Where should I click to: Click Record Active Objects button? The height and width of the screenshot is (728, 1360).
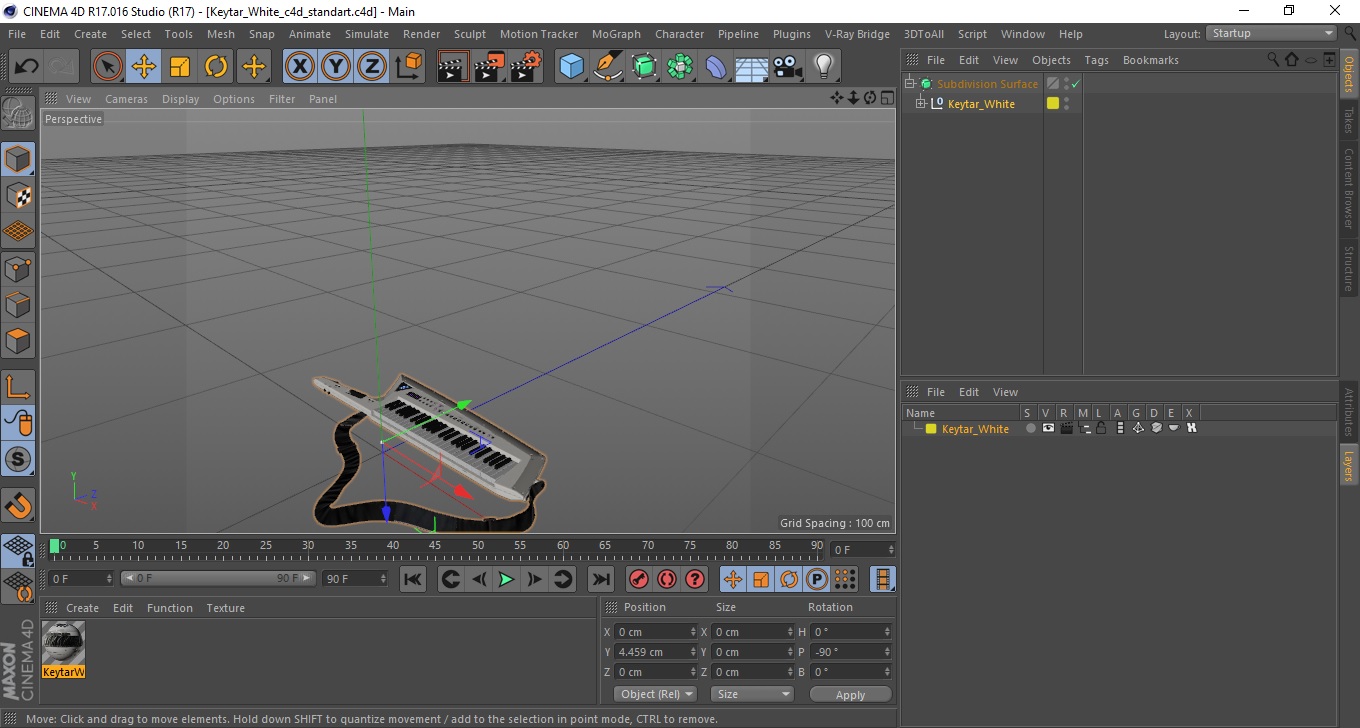click(x=640, y=579)
